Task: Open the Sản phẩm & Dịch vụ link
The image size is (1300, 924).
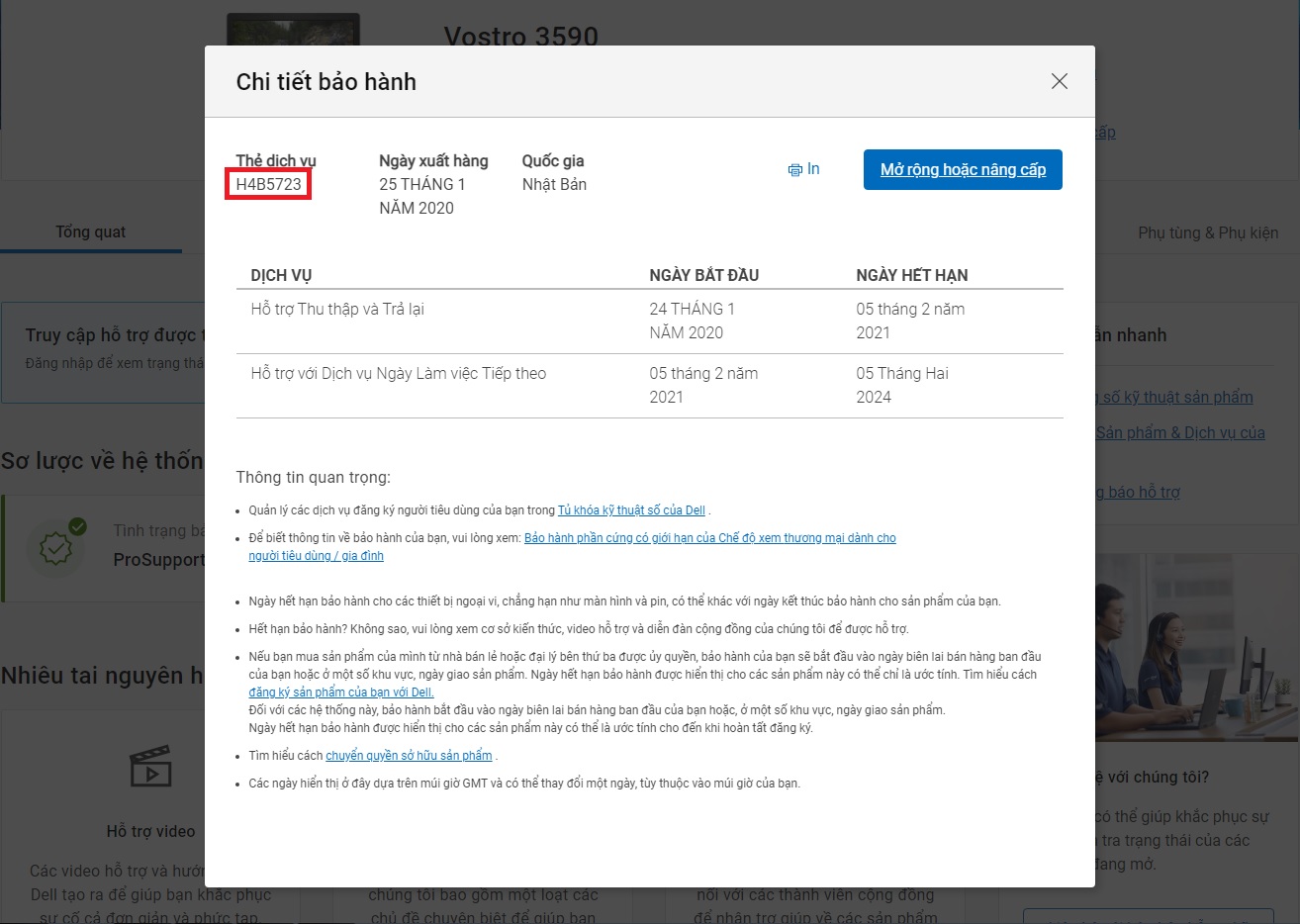Action: pos(1179,432)
